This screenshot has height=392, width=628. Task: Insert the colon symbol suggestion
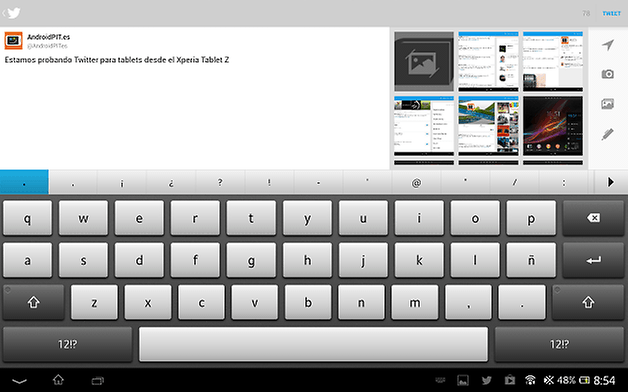click(x=564, y=183)
